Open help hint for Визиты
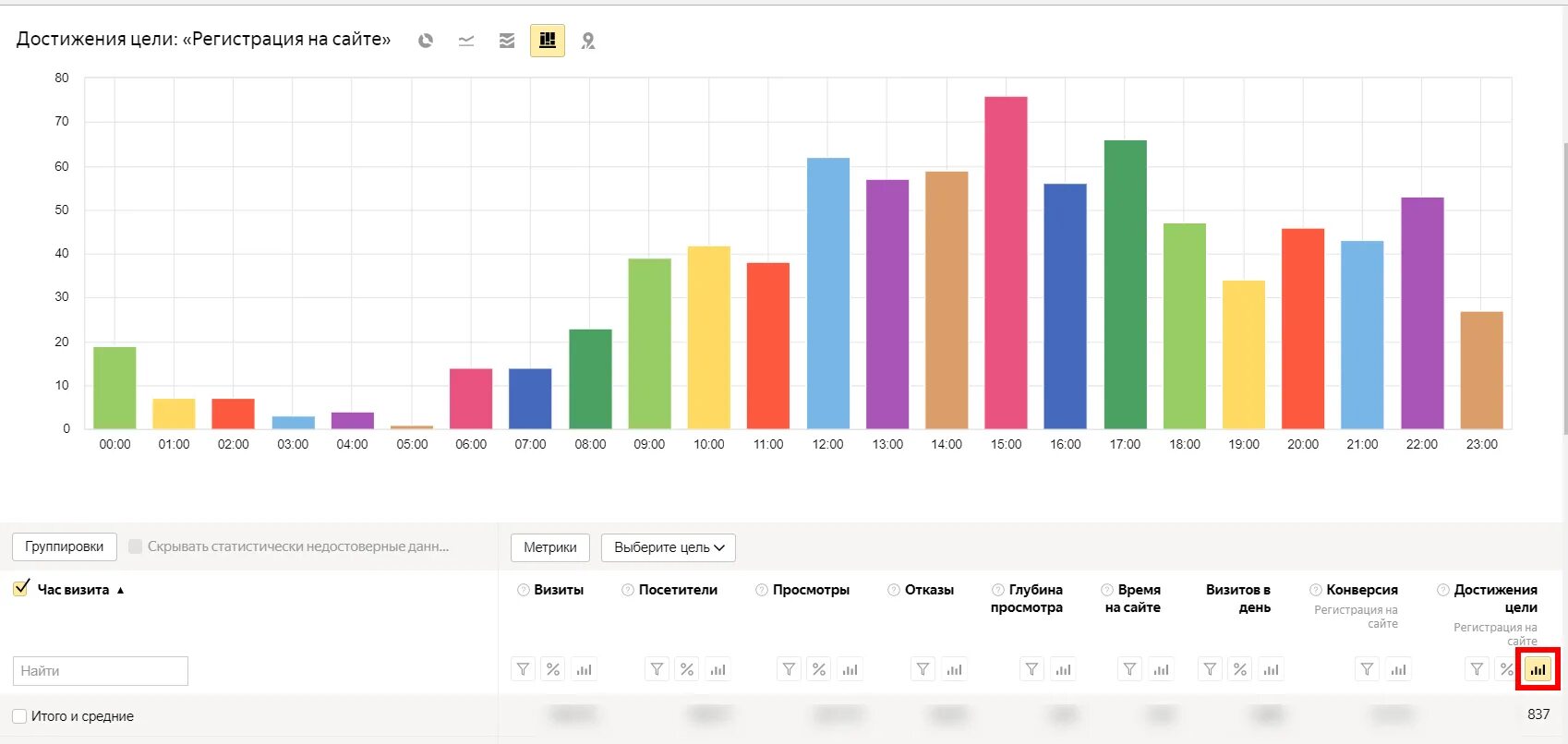Image resolution: width=1568 pixels, height=744 pixels. coord(524,590)
